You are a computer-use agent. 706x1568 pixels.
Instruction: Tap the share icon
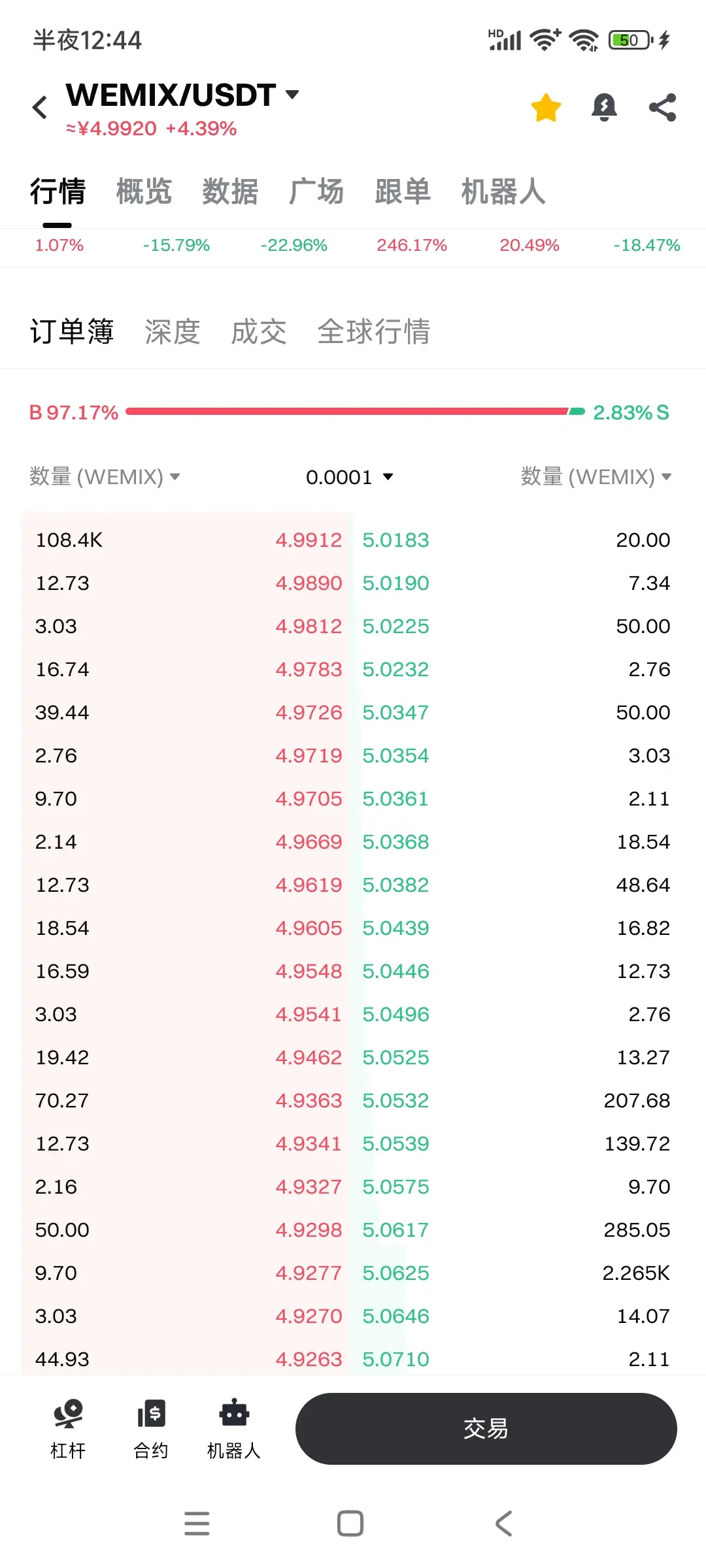point(662,107)
